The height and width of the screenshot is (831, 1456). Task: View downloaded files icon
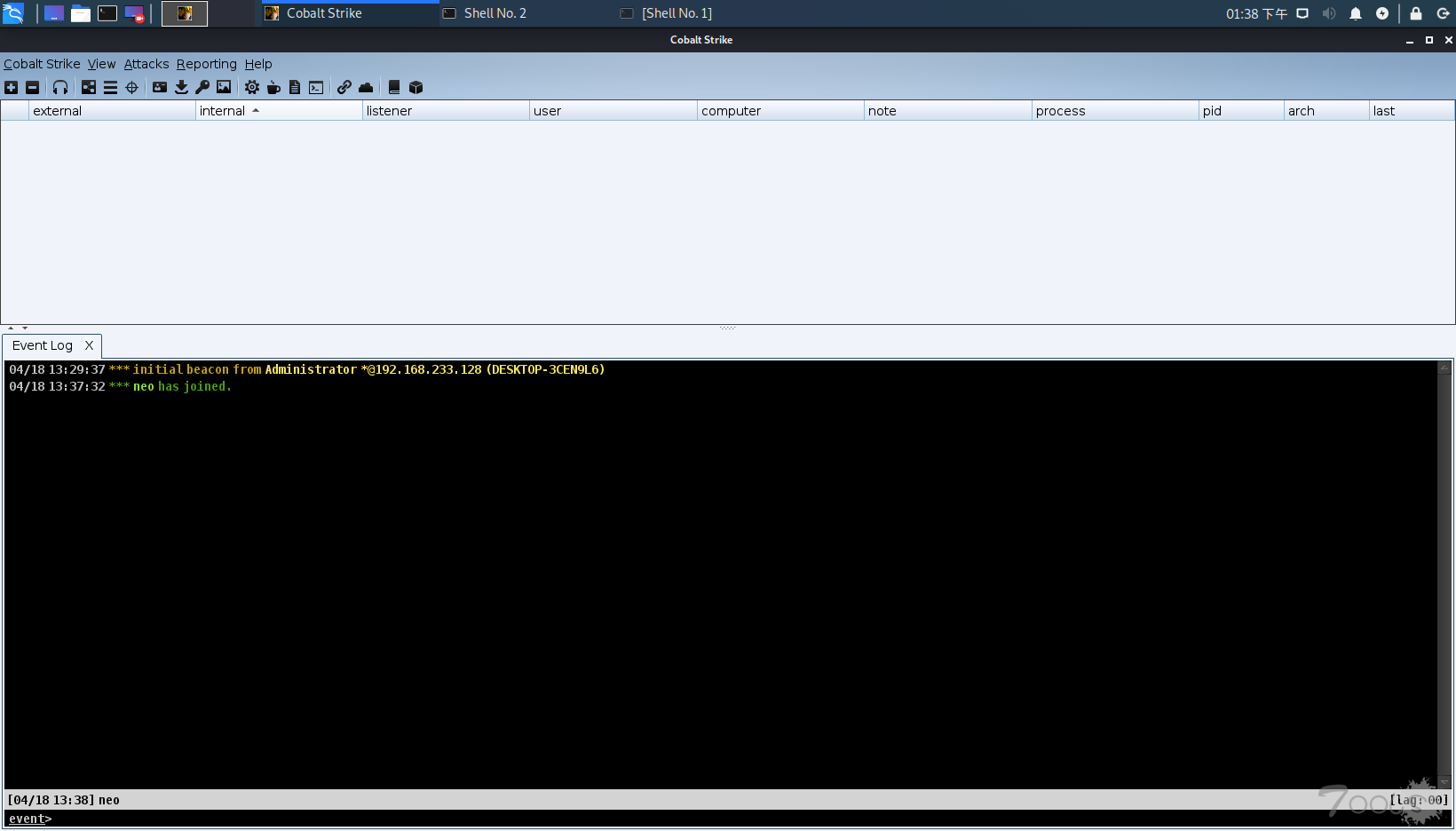point(181,87)
